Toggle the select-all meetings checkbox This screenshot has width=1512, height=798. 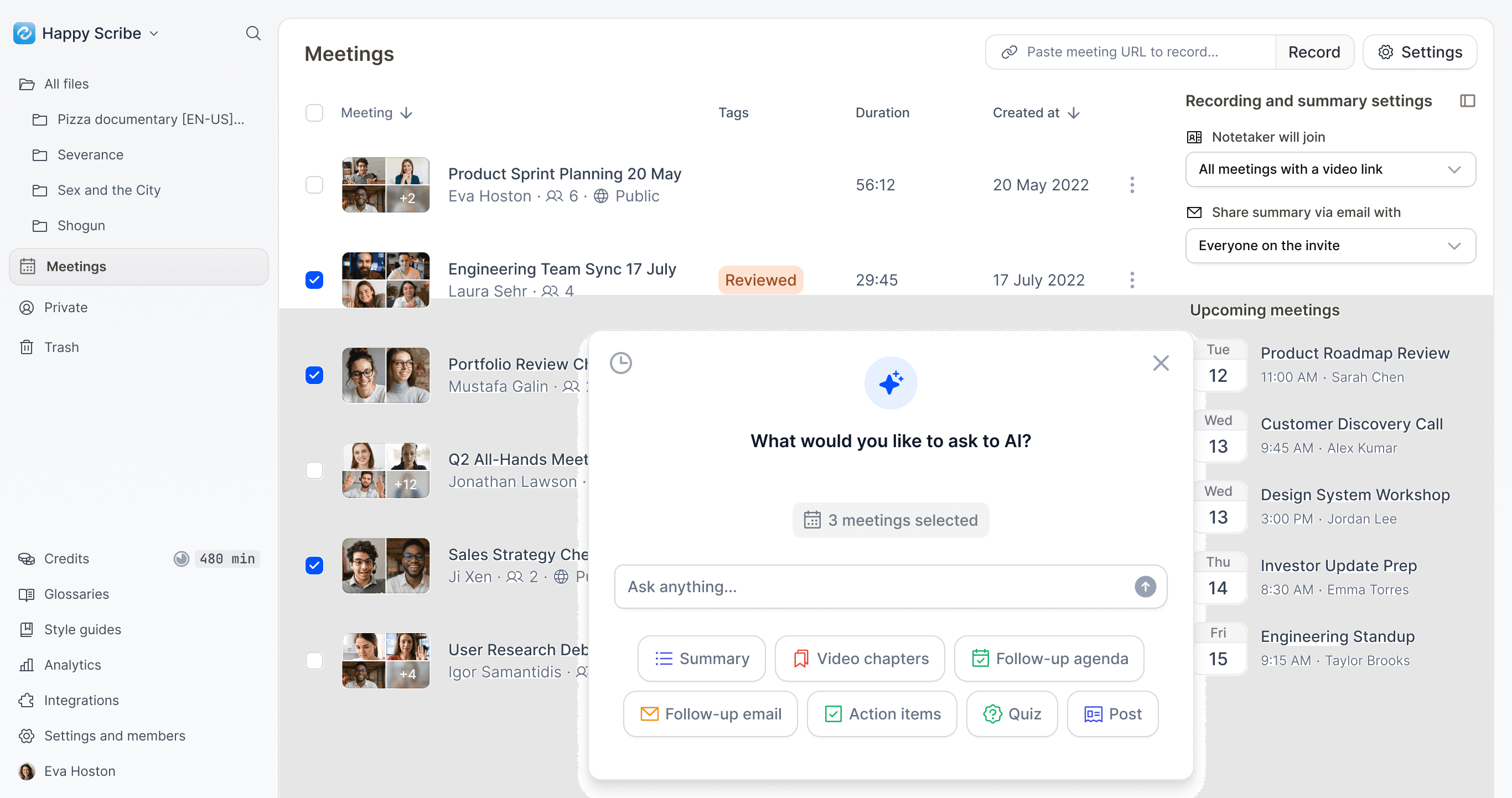point(314,113)
